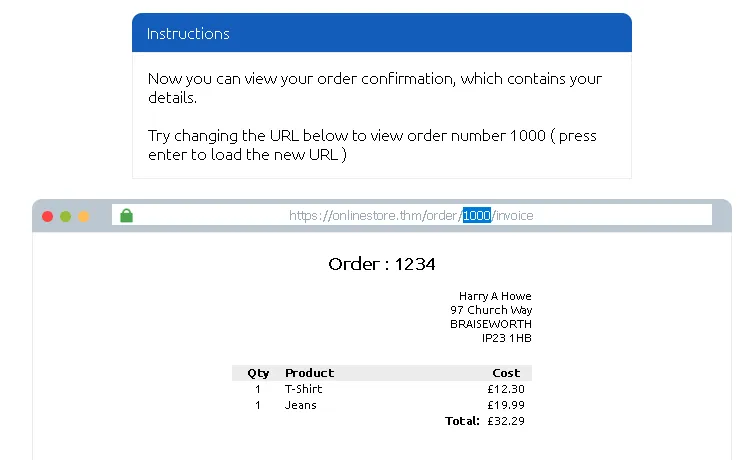The height and width of the screenshot is (460, 747).
Task: Click the red dot window button
Action: [48, 216]
